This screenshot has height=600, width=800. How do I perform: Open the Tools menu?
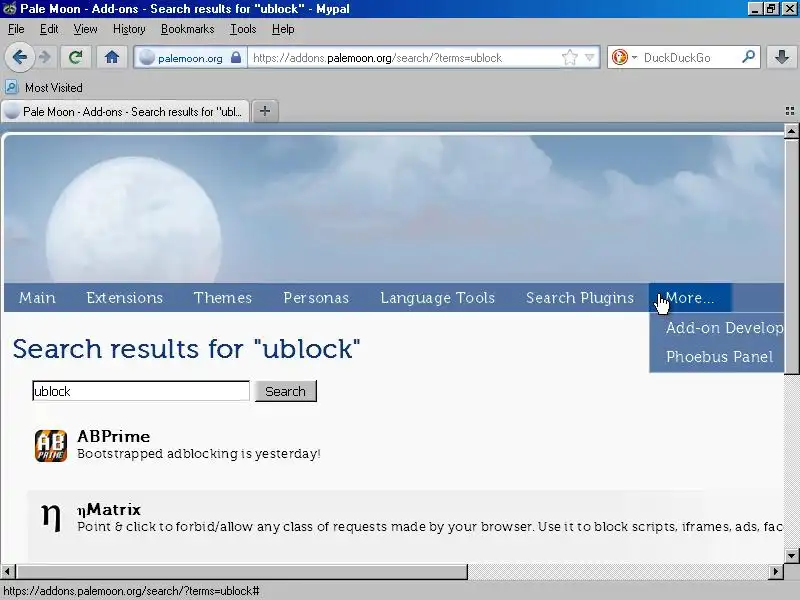tap(243, 29)
